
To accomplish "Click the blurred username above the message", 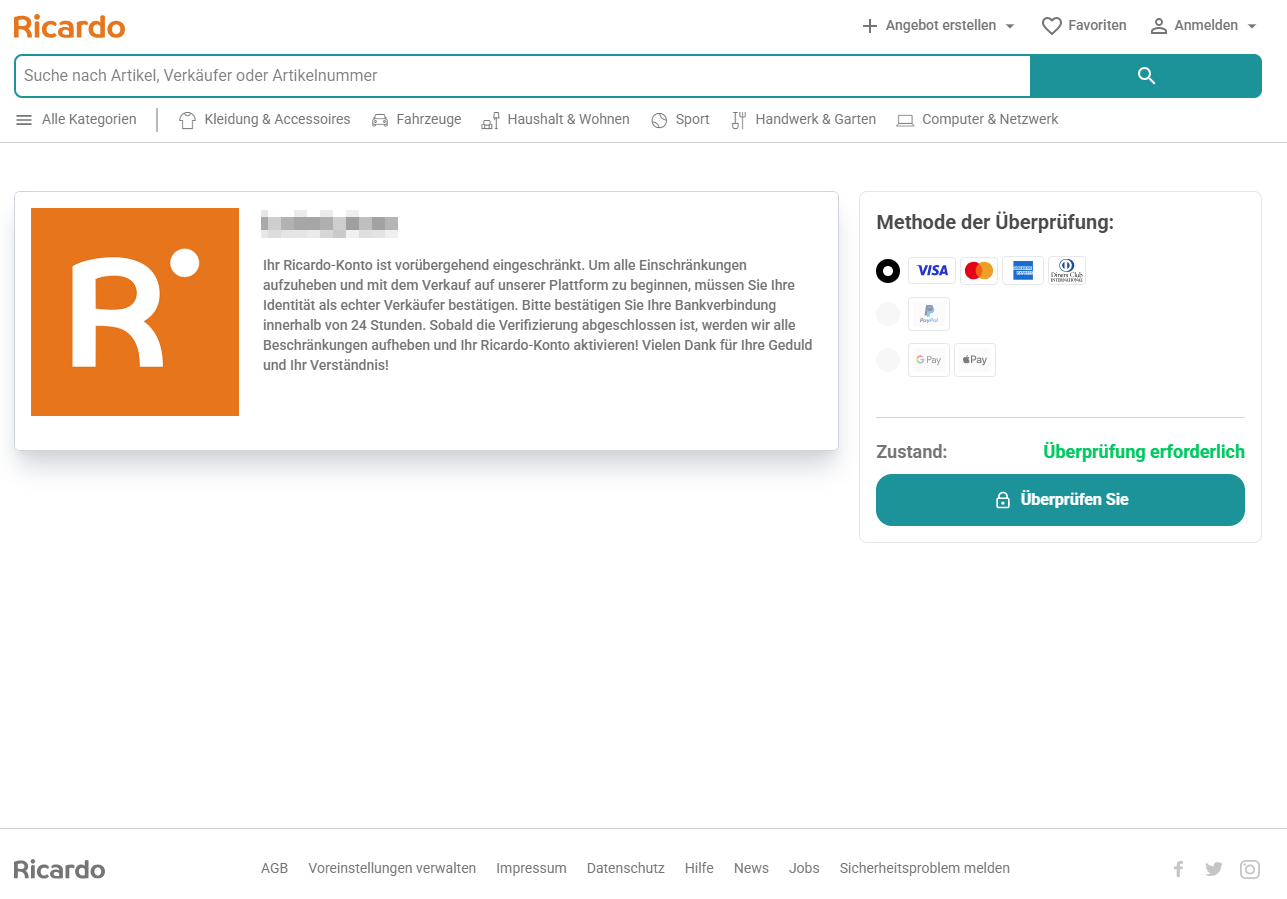I will click(330, 225).
